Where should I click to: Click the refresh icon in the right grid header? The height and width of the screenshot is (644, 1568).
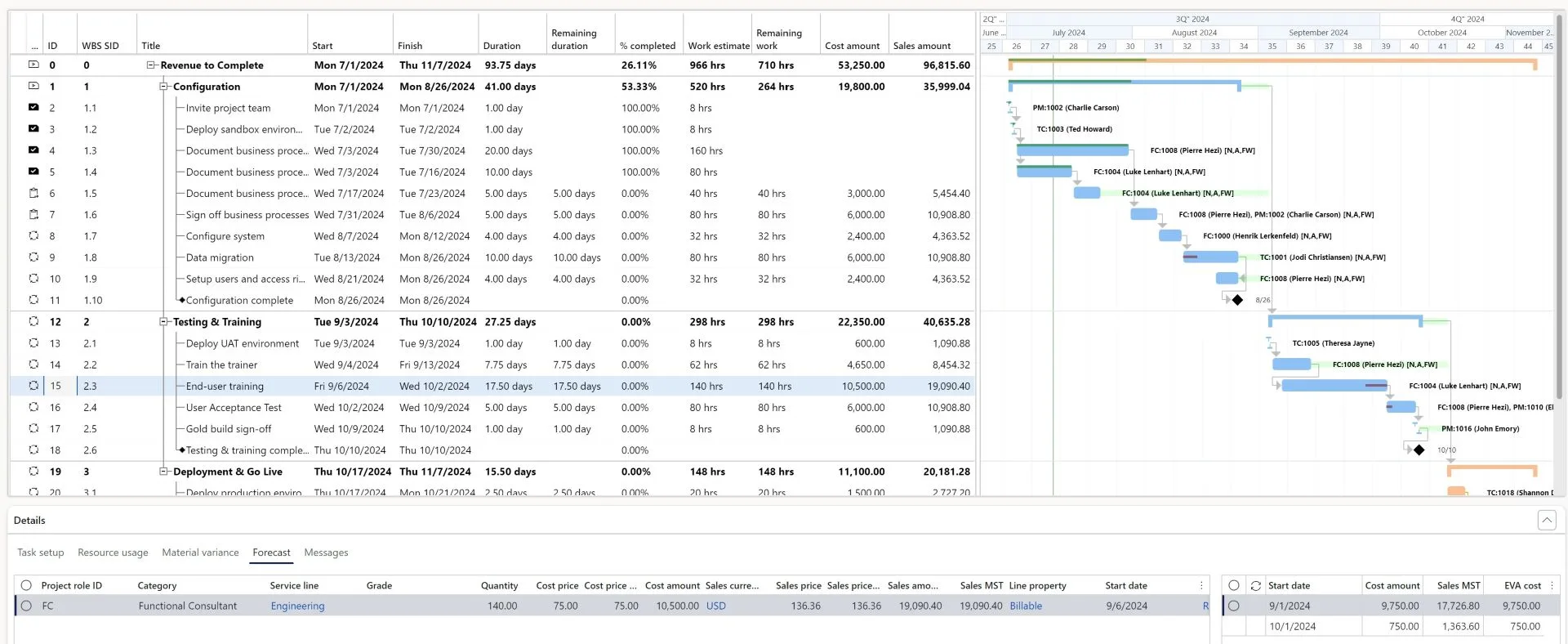1256,585
